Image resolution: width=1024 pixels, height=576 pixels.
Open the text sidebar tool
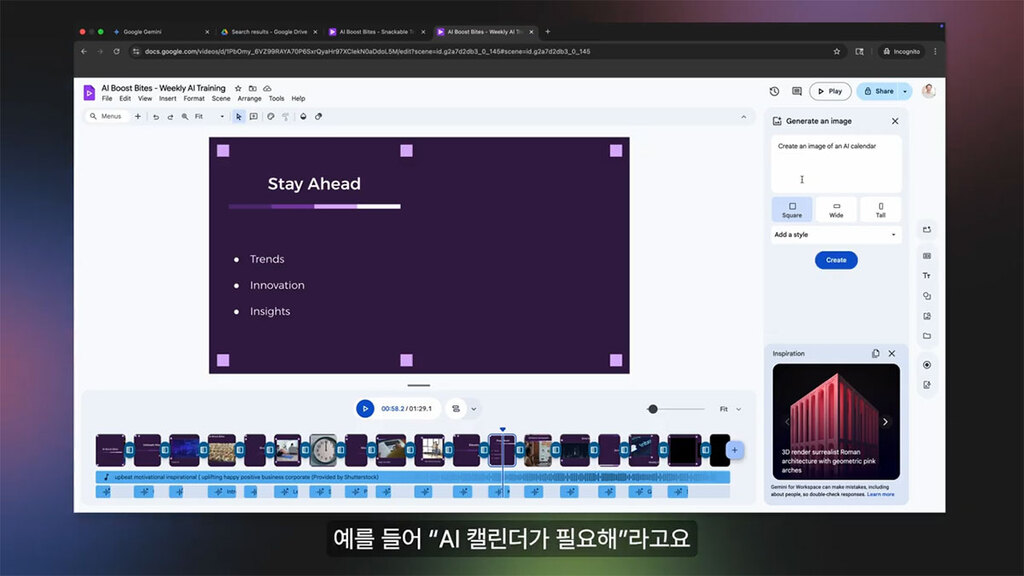[x=927, y=276]
